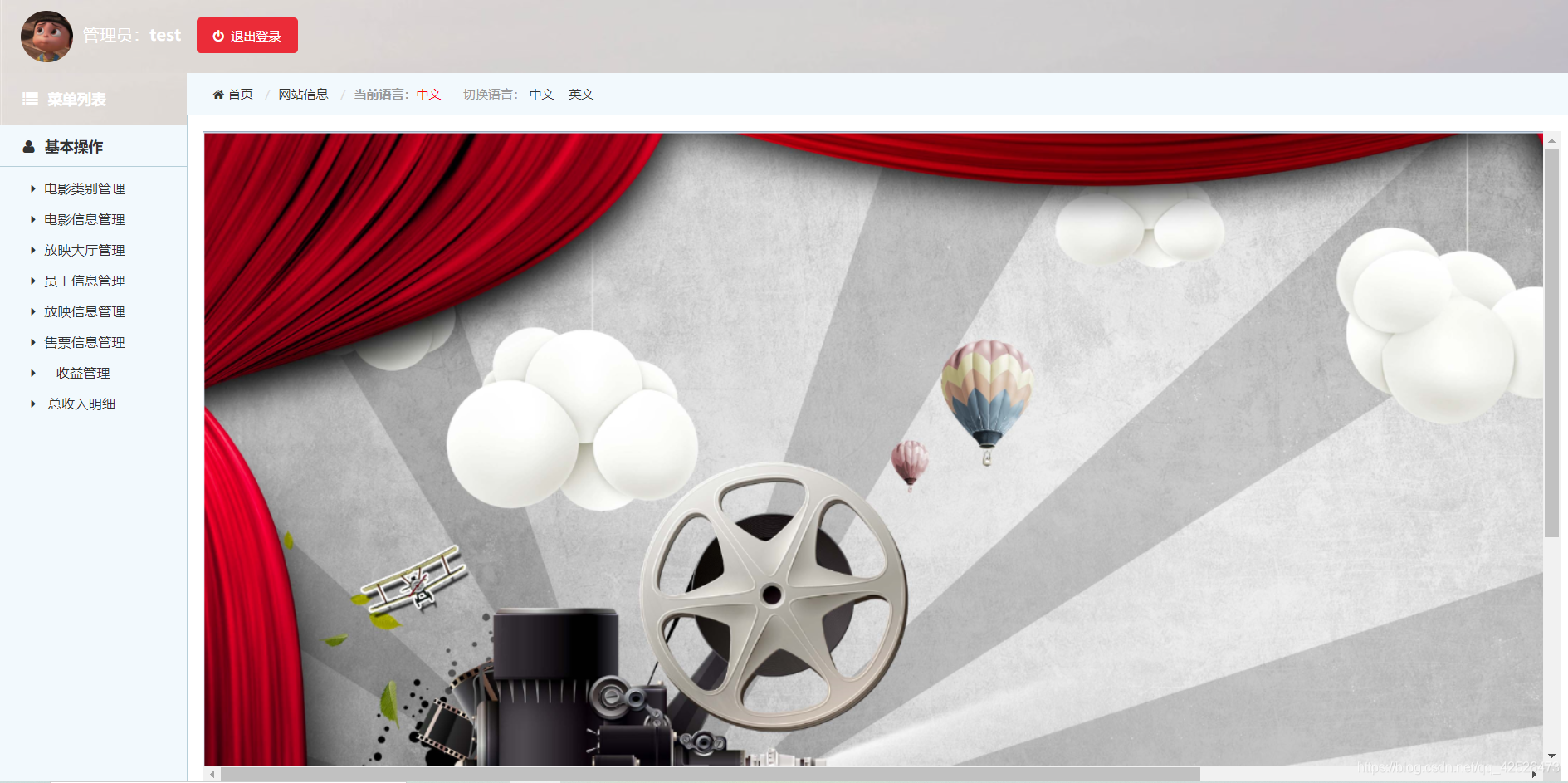Click the cinema projector banner image
Image resolution: width=1568 pixels, height=783 pixels.
click(873, 449)
